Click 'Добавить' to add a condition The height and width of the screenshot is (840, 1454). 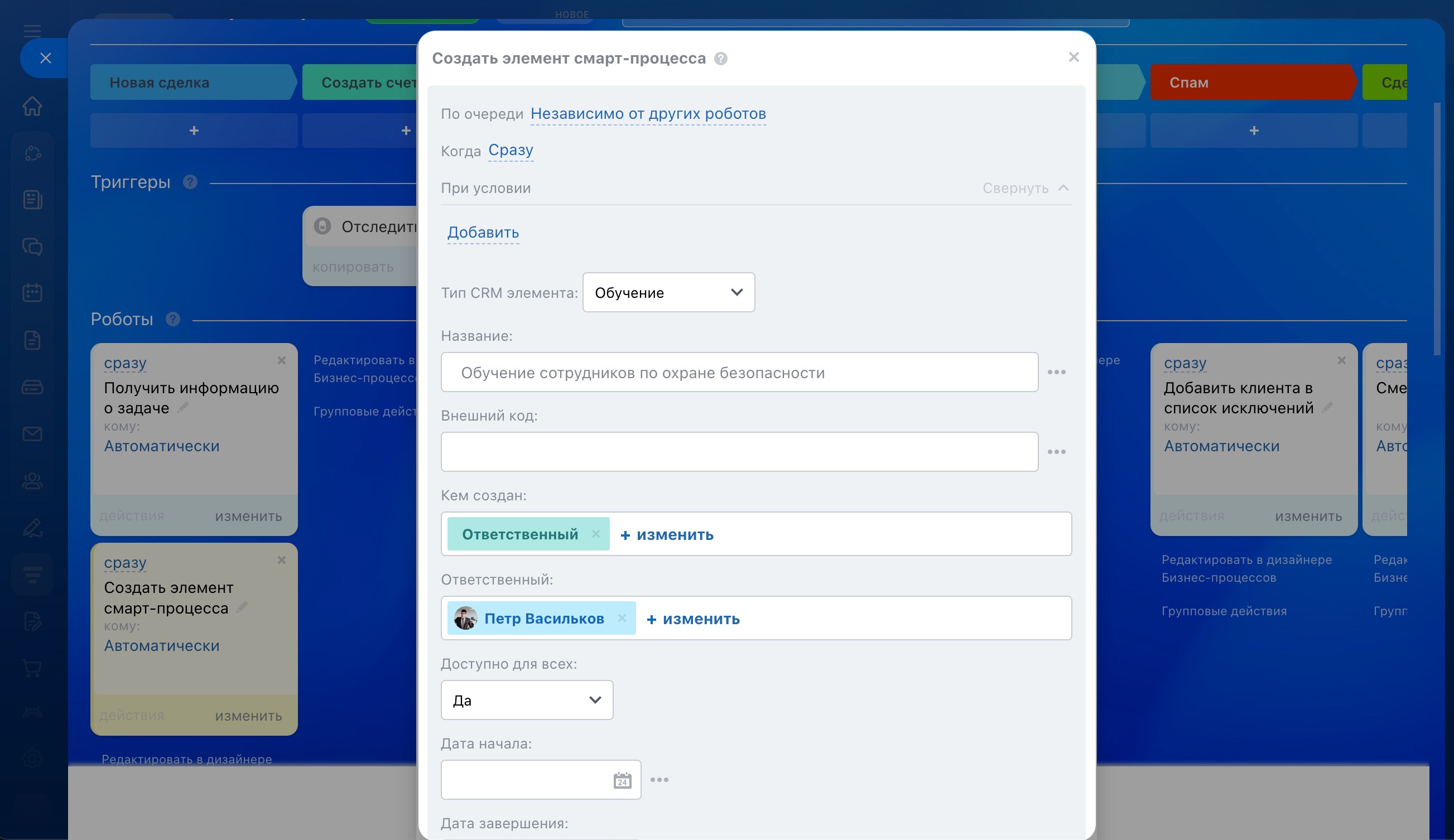coord(483,233)
